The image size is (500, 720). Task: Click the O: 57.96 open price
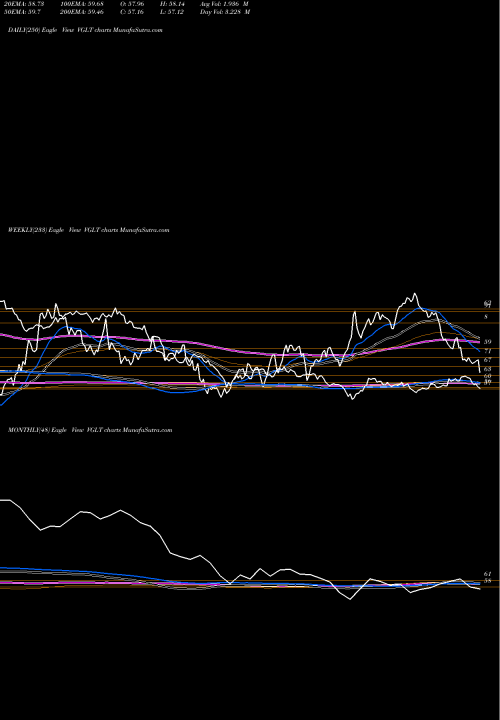(x=132, y=4)
